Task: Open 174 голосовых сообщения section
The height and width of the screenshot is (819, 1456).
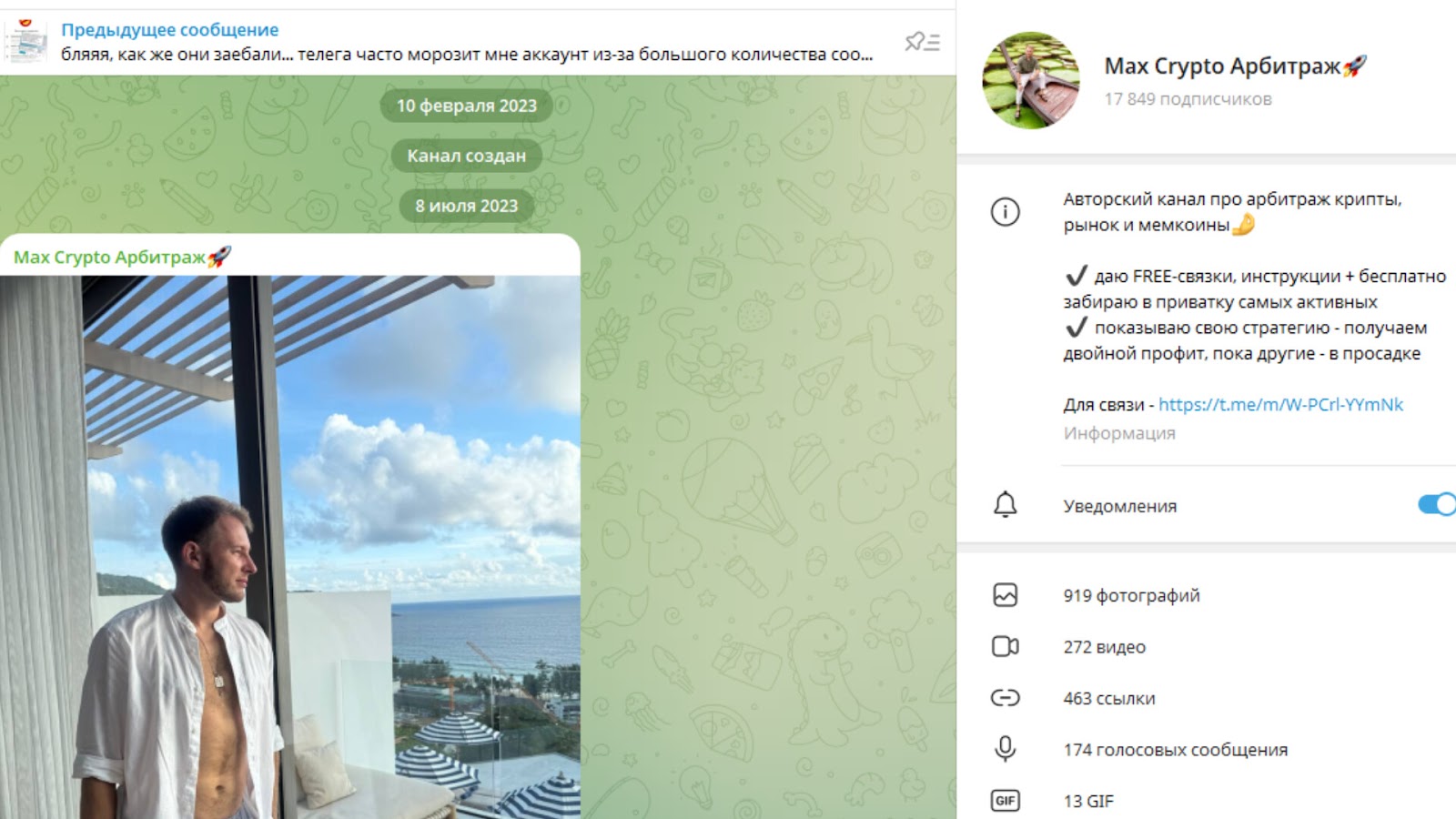Action: 1175,750
